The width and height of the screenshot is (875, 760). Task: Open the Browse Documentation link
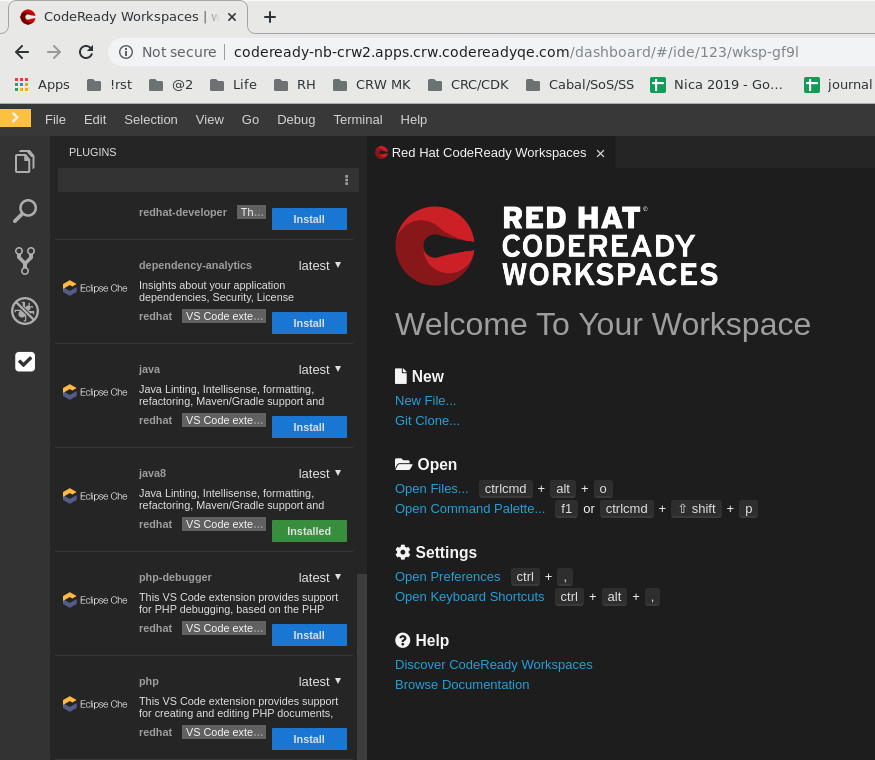461,685
